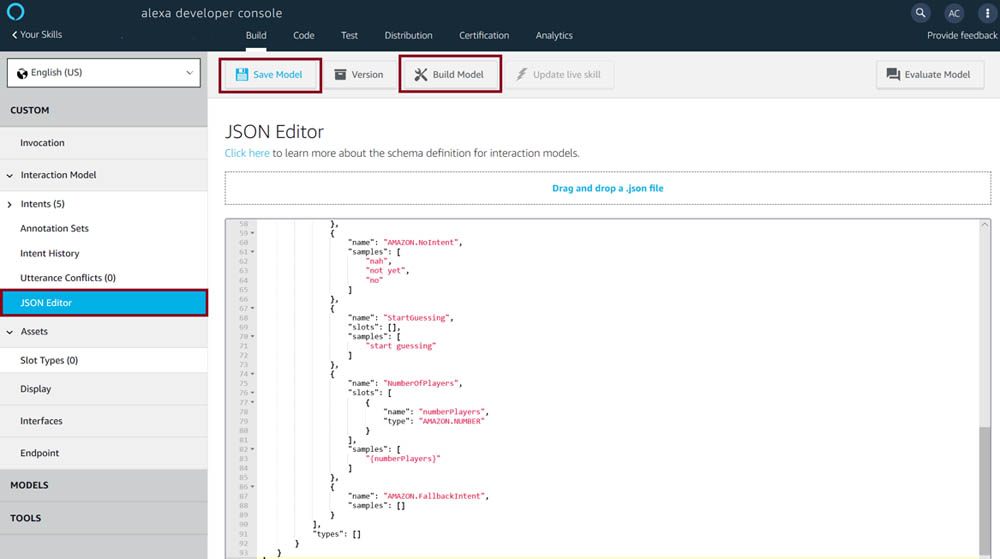Collapse code fold arrow at line 74

click(253, 374)
